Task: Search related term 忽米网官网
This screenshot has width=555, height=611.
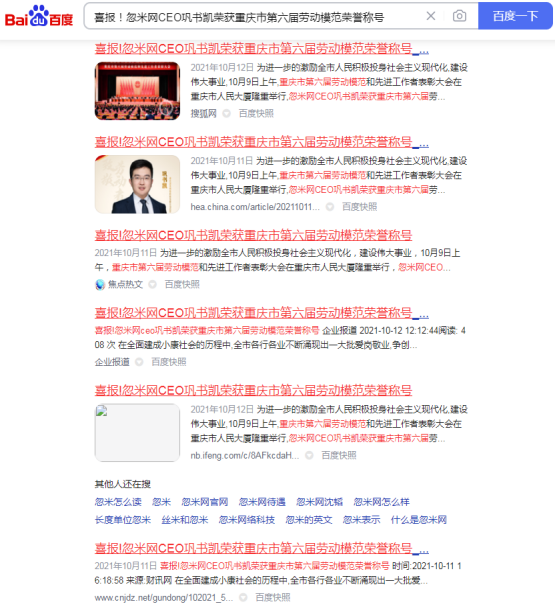Action: click(205, 502)
